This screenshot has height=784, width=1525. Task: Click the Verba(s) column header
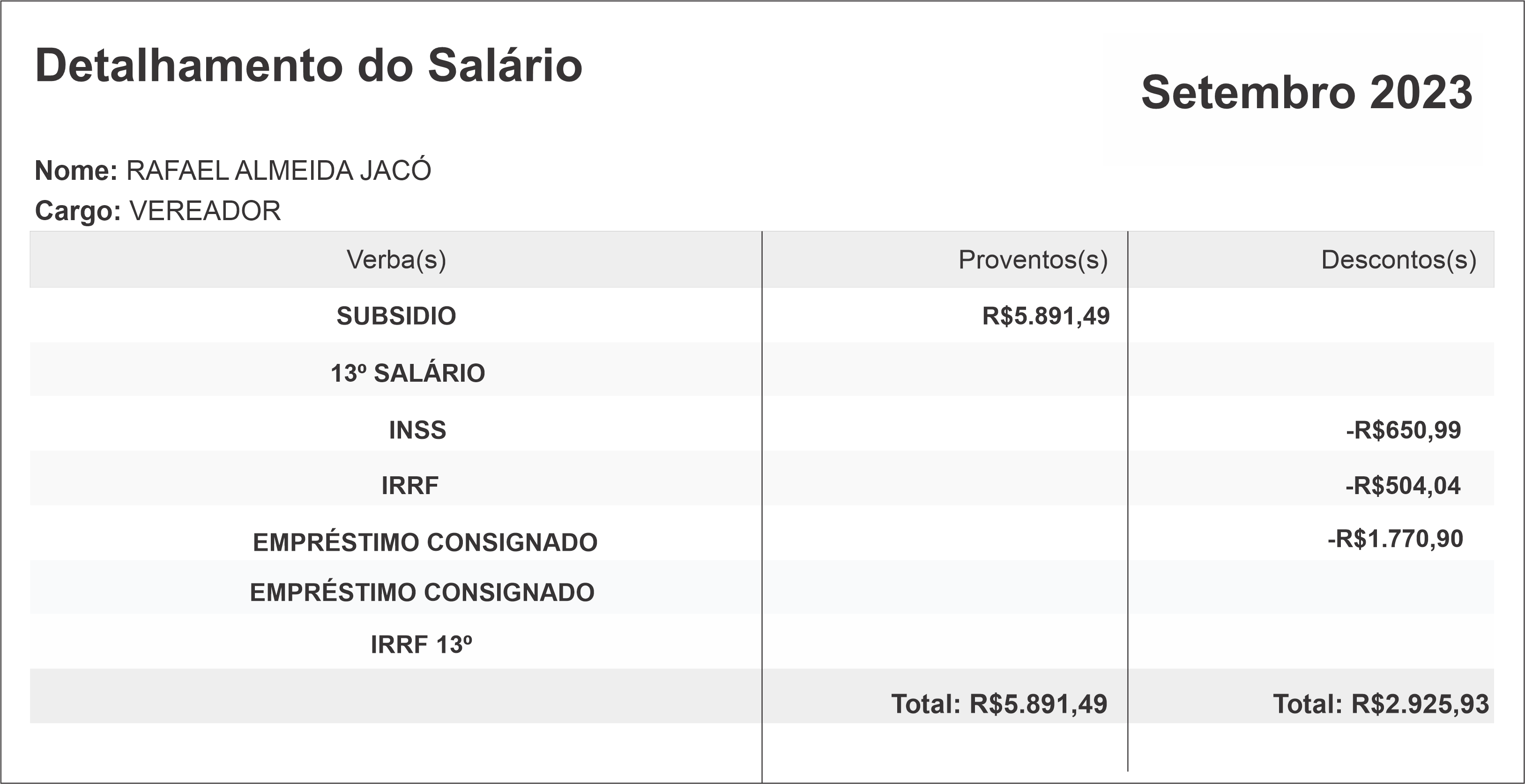[396, 260]
